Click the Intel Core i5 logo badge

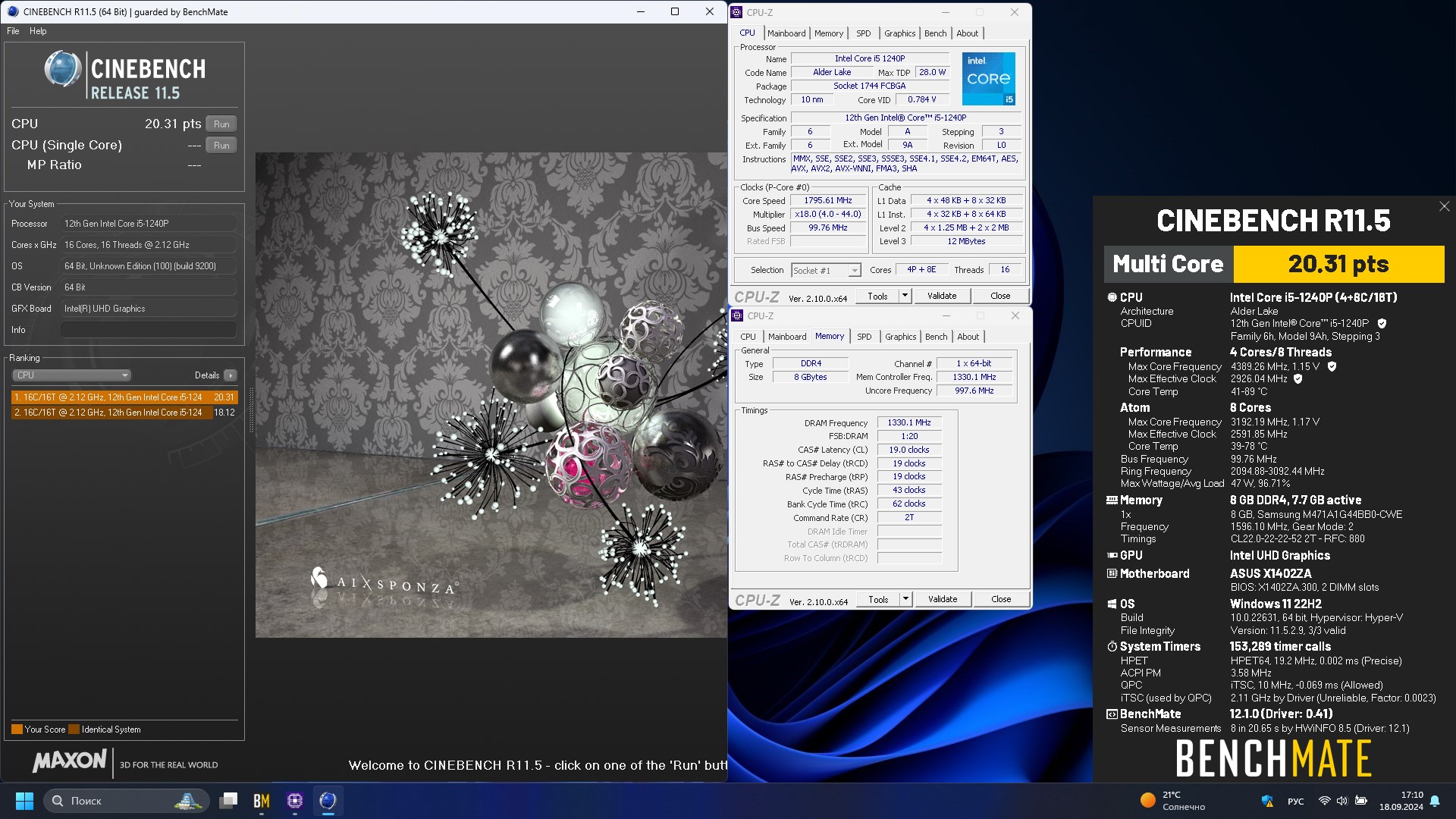[989, 79]
